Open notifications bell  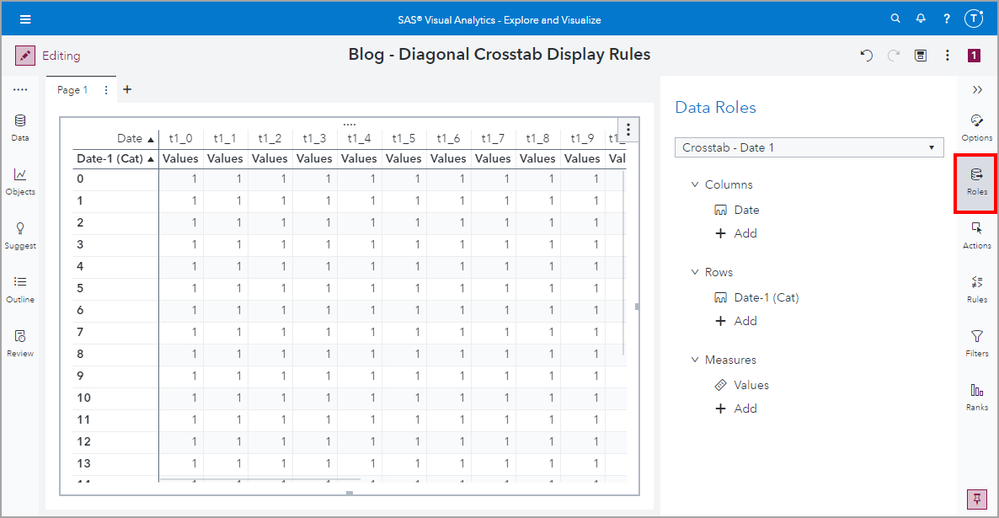pos(921,18)
